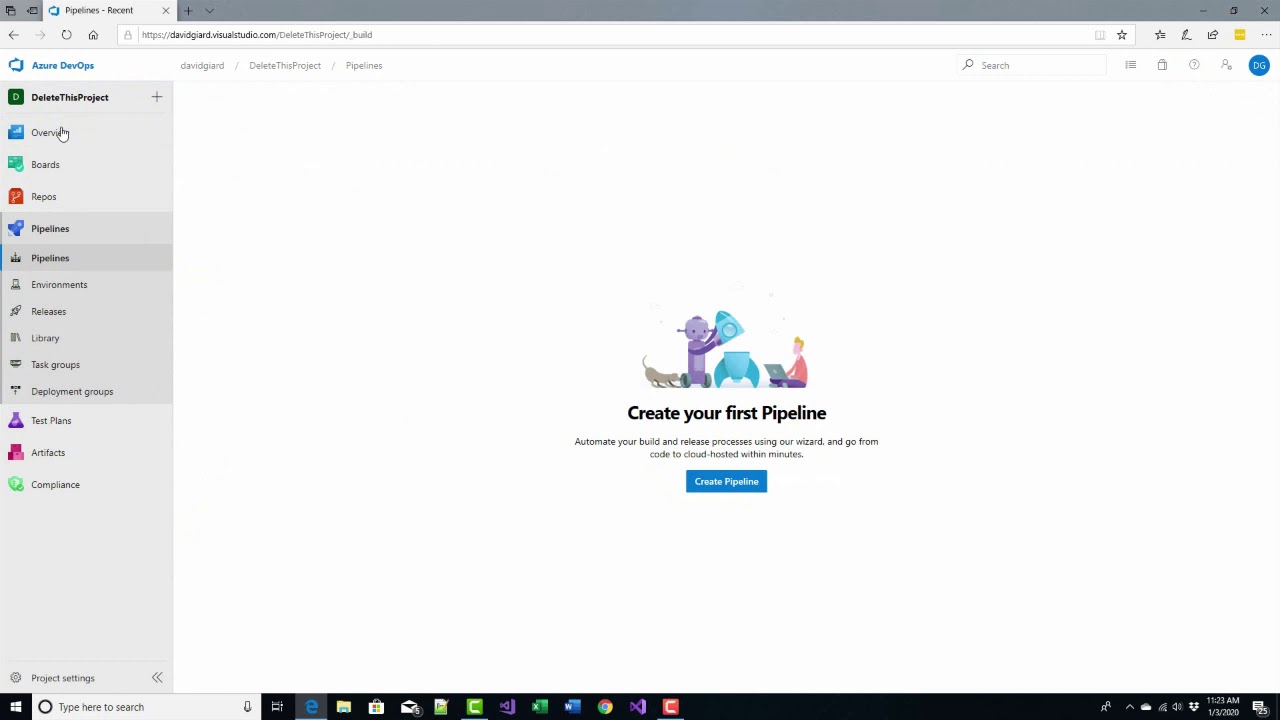Open Releases under Pipelines
Image resolution: width=1280 pixels, height=720 pixels.
tap(86, 311)
